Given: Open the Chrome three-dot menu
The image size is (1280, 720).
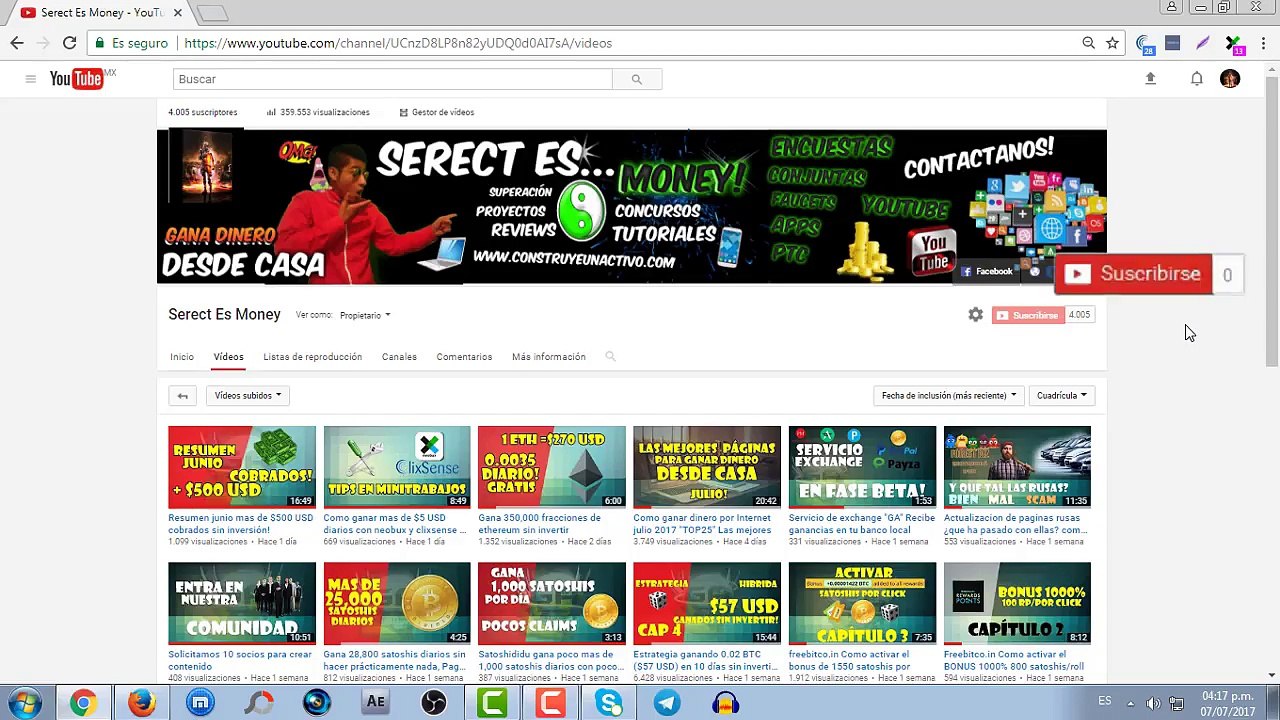Looking at the screenshot, I should tap(1264, 43).
